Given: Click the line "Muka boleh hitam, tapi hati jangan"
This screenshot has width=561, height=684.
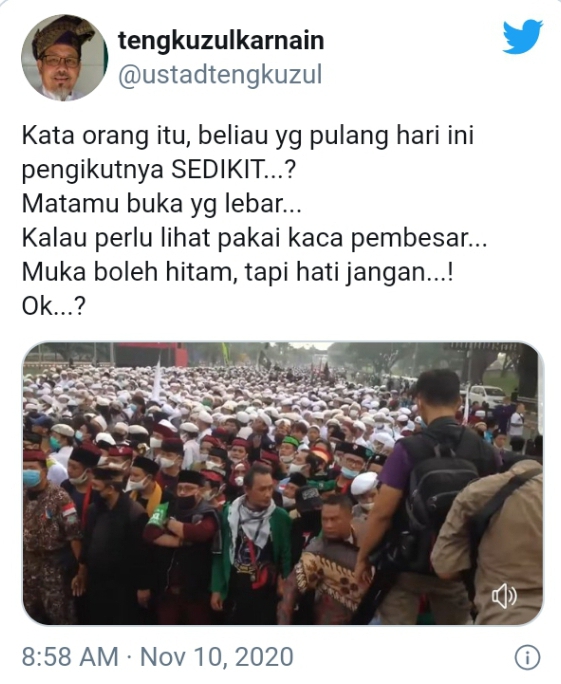Looking at the screenshot, I should [x=238, y=273].
